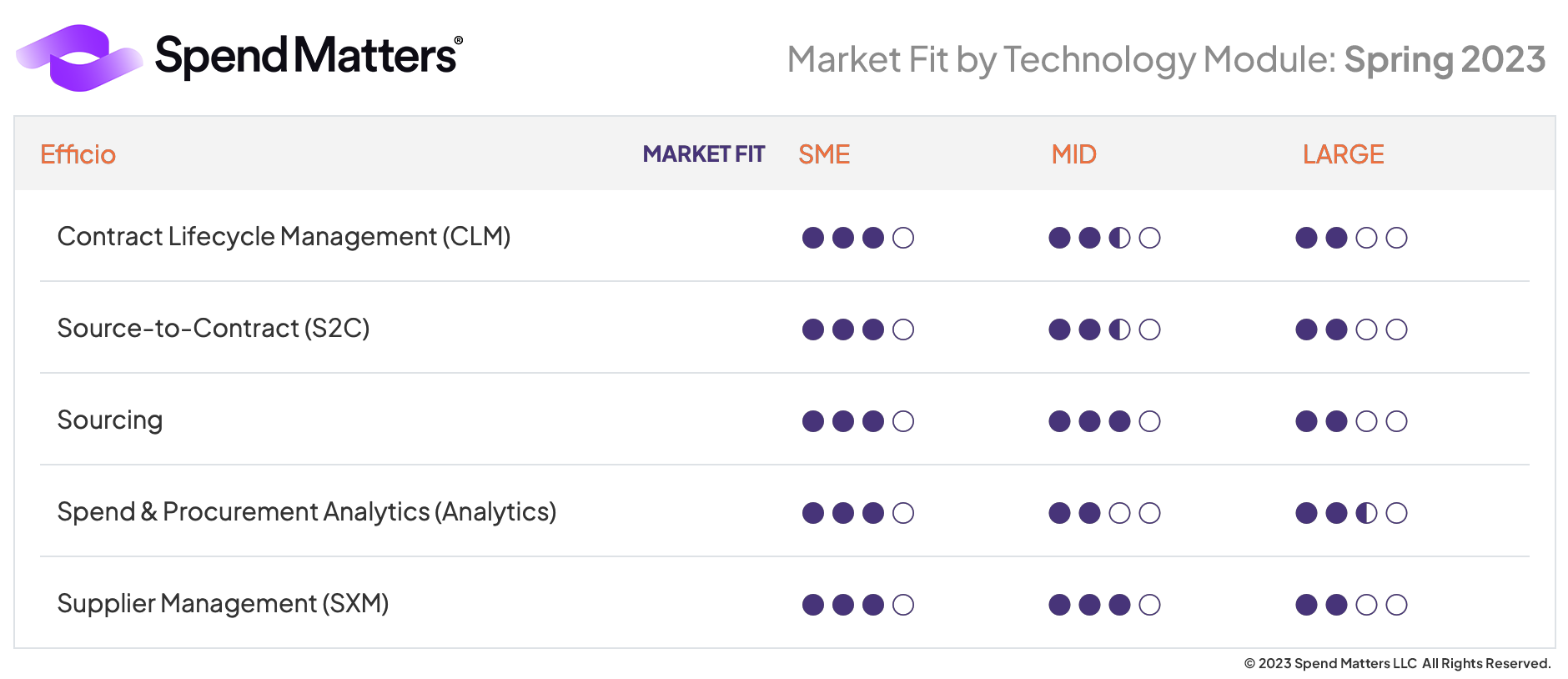The image size is (1568, 679).
Task: Click the half-filled dot in Analytics LARGE rating
Action: click(x=1366, y=513)
